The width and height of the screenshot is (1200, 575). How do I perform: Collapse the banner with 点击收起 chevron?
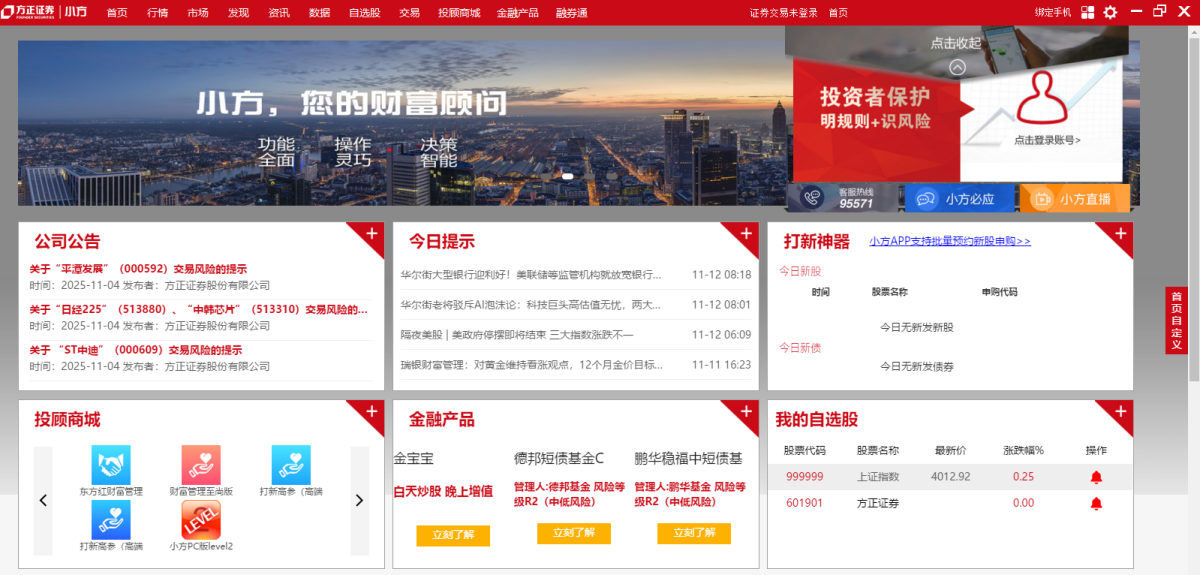pyautogui.click(x=957, y=67)
